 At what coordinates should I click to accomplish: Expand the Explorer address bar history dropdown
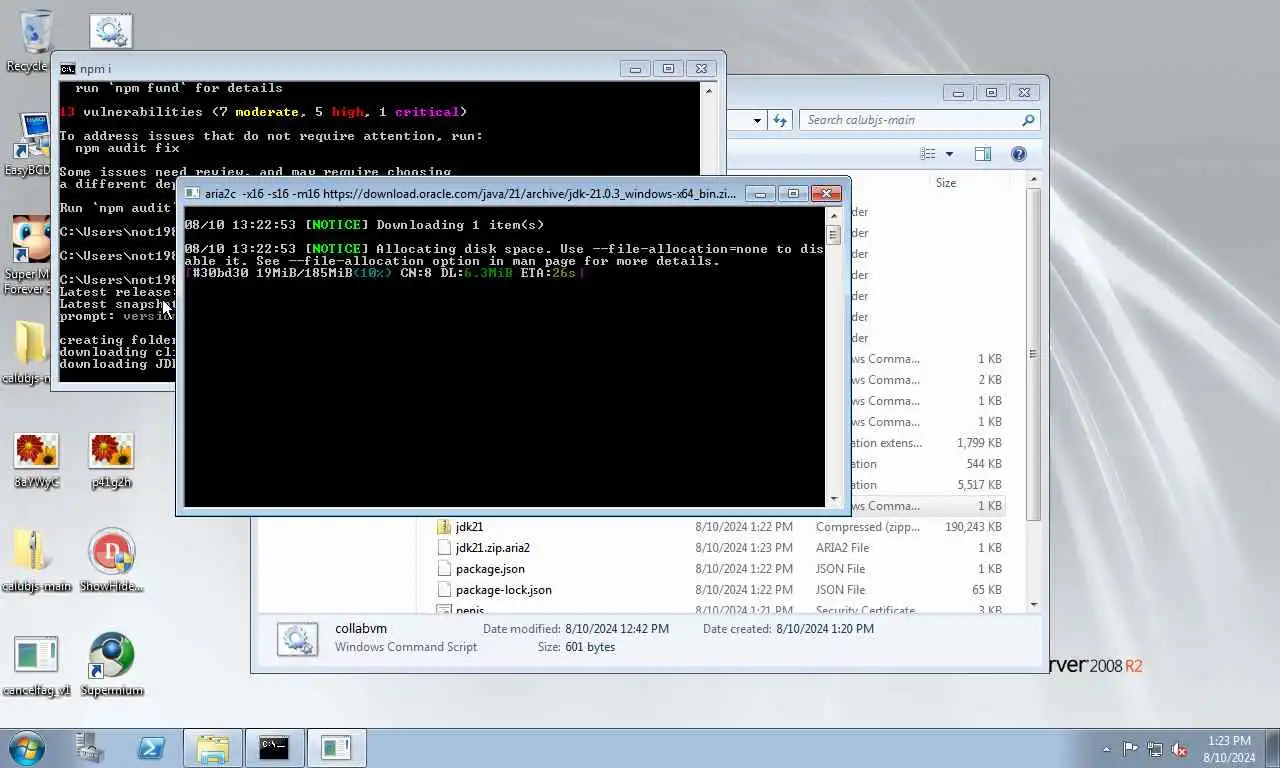coord(757,120)
